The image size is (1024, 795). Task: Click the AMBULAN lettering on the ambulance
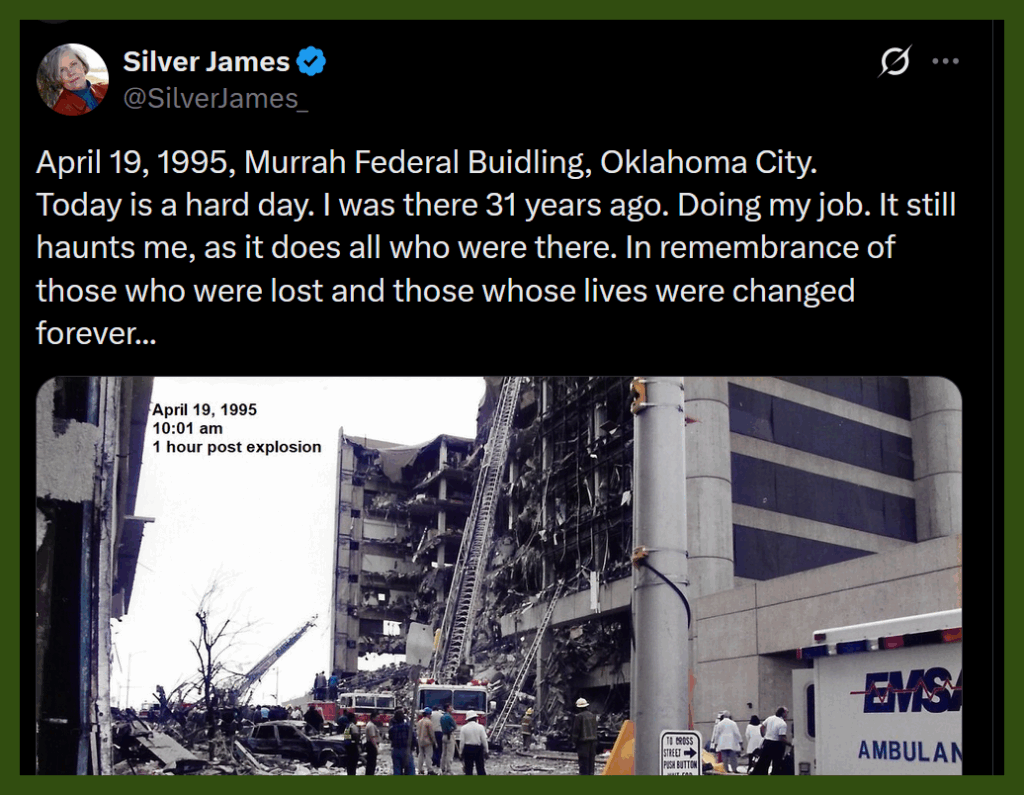point(909,751)
